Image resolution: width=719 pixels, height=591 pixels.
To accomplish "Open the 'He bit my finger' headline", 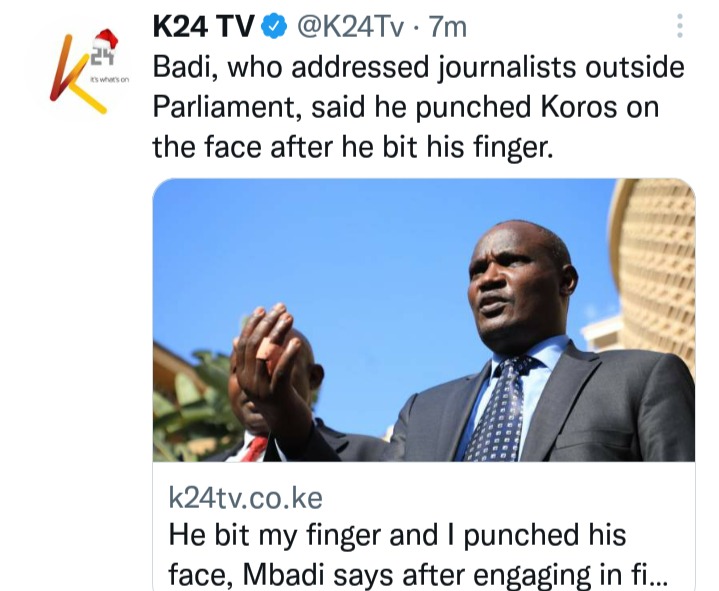I will pos(418,554).
